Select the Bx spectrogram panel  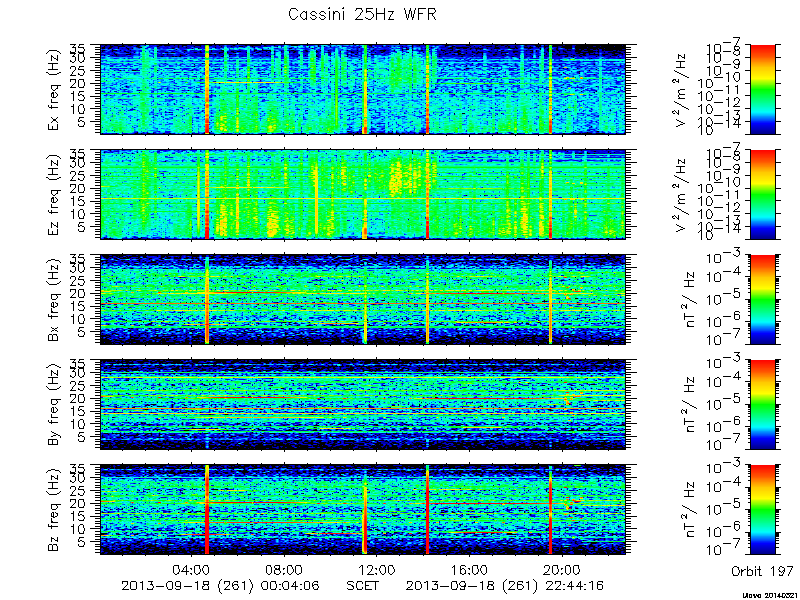[362, 299]
